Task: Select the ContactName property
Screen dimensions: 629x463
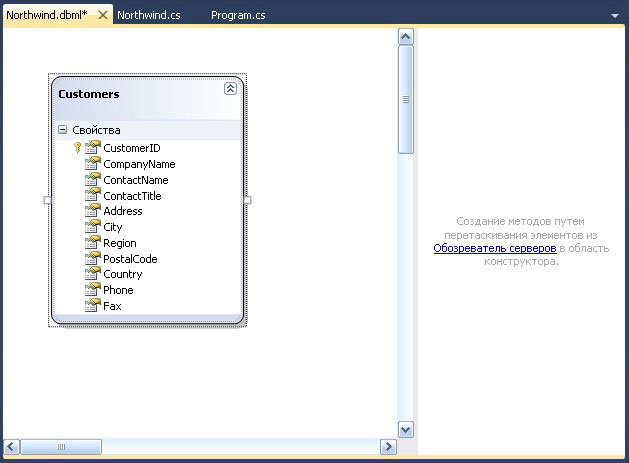Action: (x=136, y=180)
